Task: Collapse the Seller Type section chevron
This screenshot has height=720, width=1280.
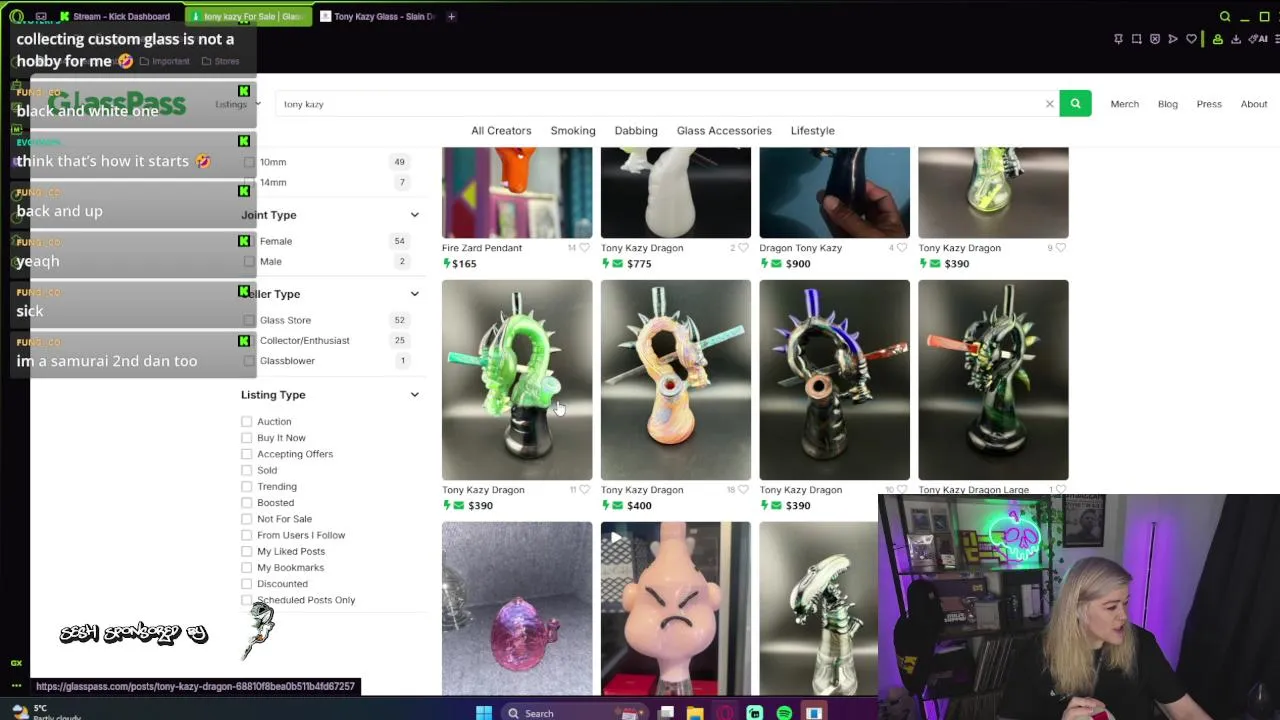Action: coord(414,294)
